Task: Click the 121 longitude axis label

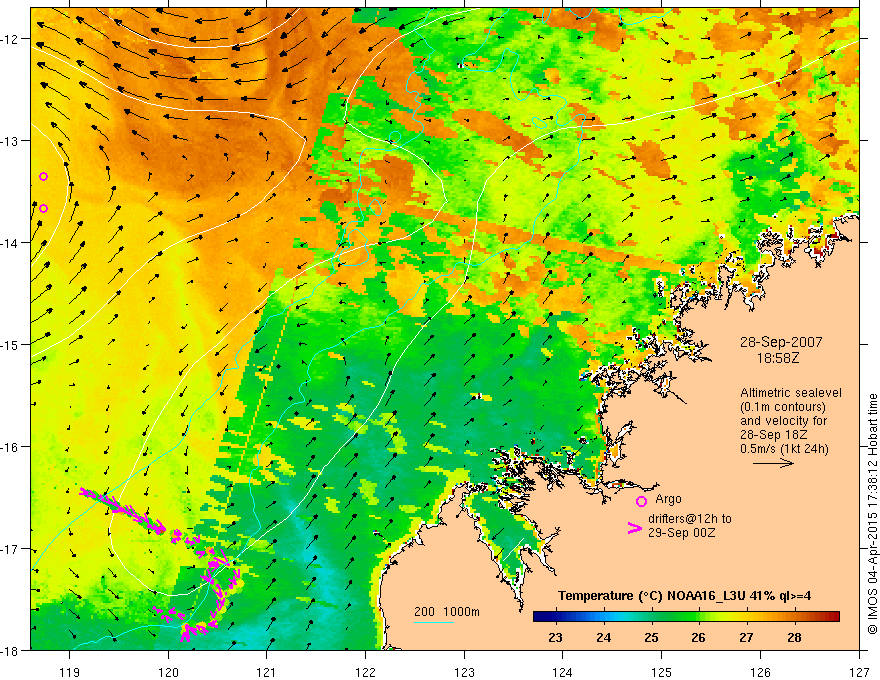Action: click(x=267, y=672)
